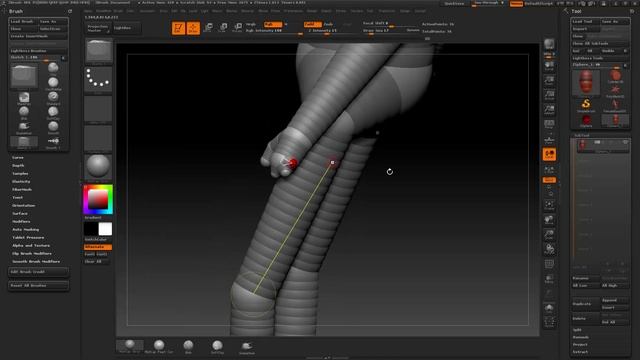
Task: Enable the Zsub button
Action: point(328,24)
